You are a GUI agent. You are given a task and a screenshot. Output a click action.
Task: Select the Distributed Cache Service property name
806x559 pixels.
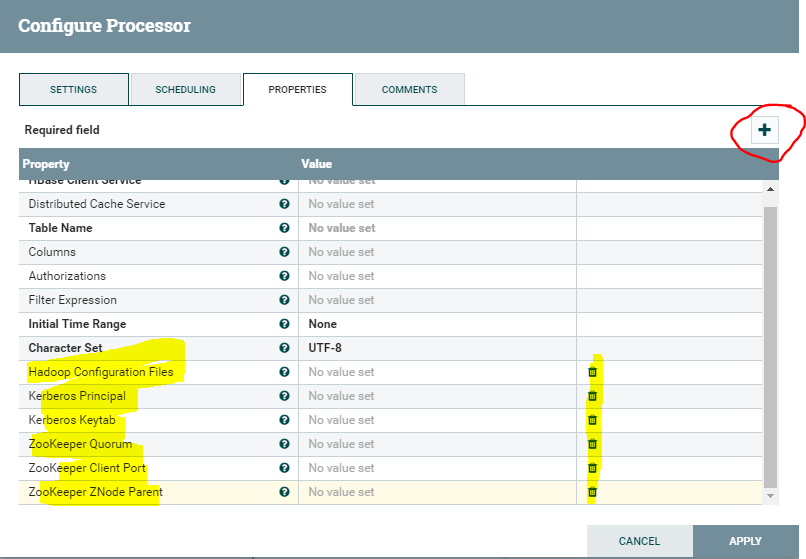97,204
